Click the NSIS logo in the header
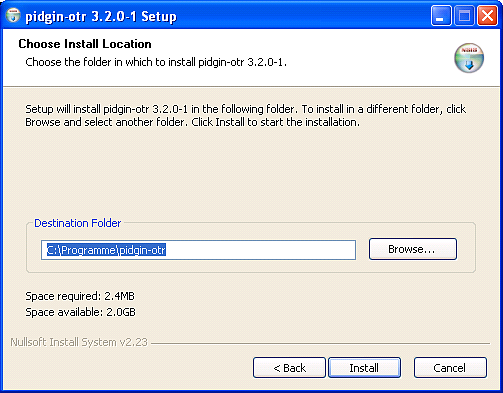Screen dimensions: 503x393 point(469,58)
